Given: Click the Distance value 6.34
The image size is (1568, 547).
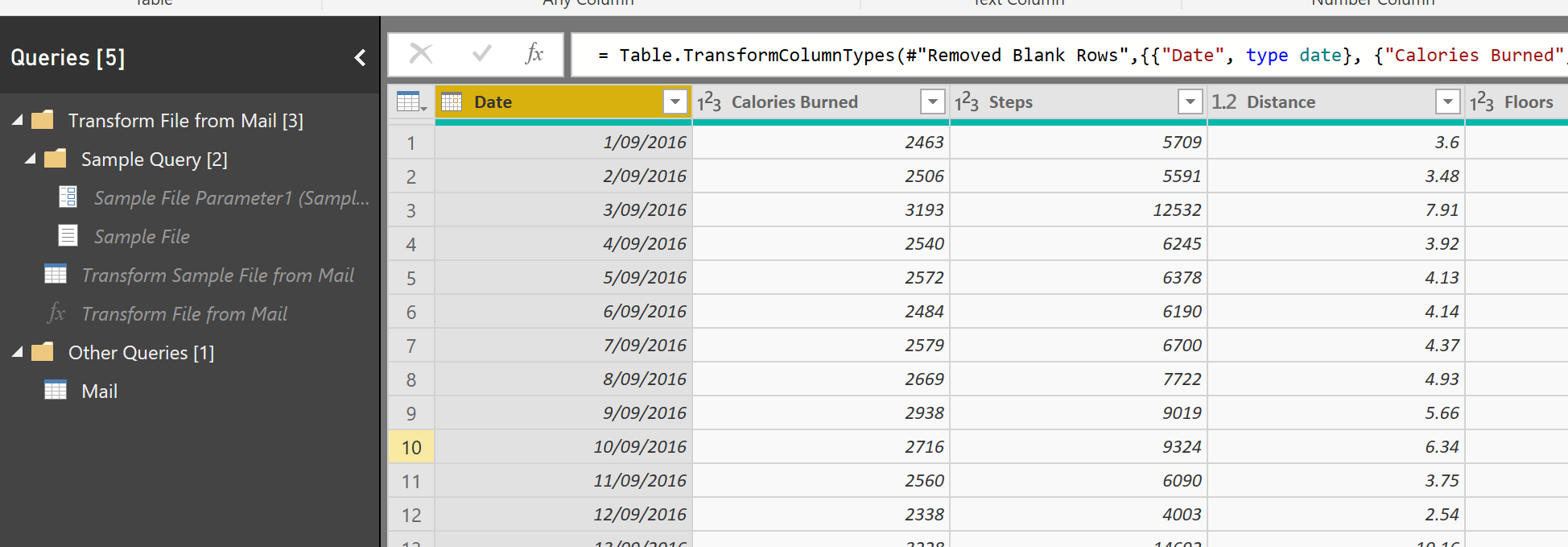Looking at the screenshot, I should pyautogui.click(x=1336, y=447).
